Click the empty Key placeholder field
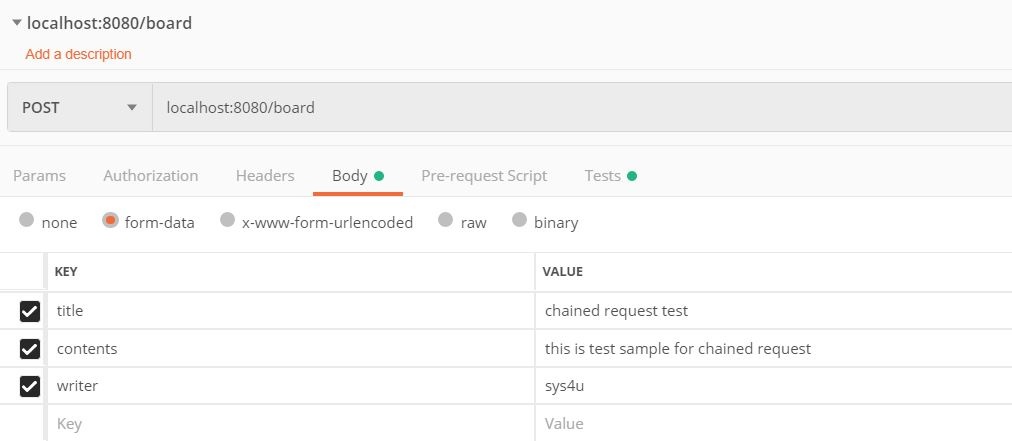This screenshot has width=1012, height=441. pos(290,424)
